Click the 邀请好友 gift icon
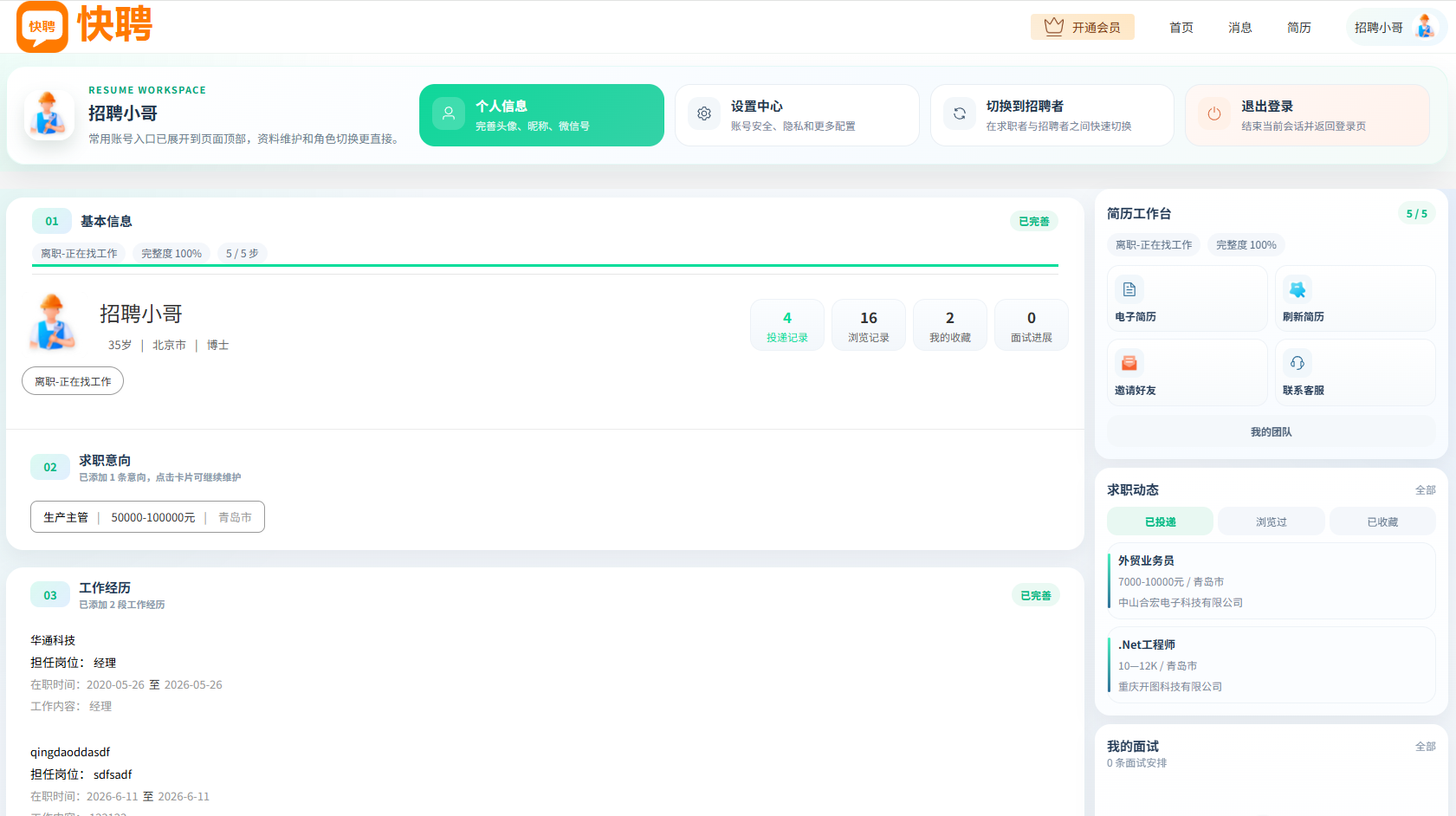Image resolution: width=1456 pixels, height=816 pixels. click(1129, 363)
